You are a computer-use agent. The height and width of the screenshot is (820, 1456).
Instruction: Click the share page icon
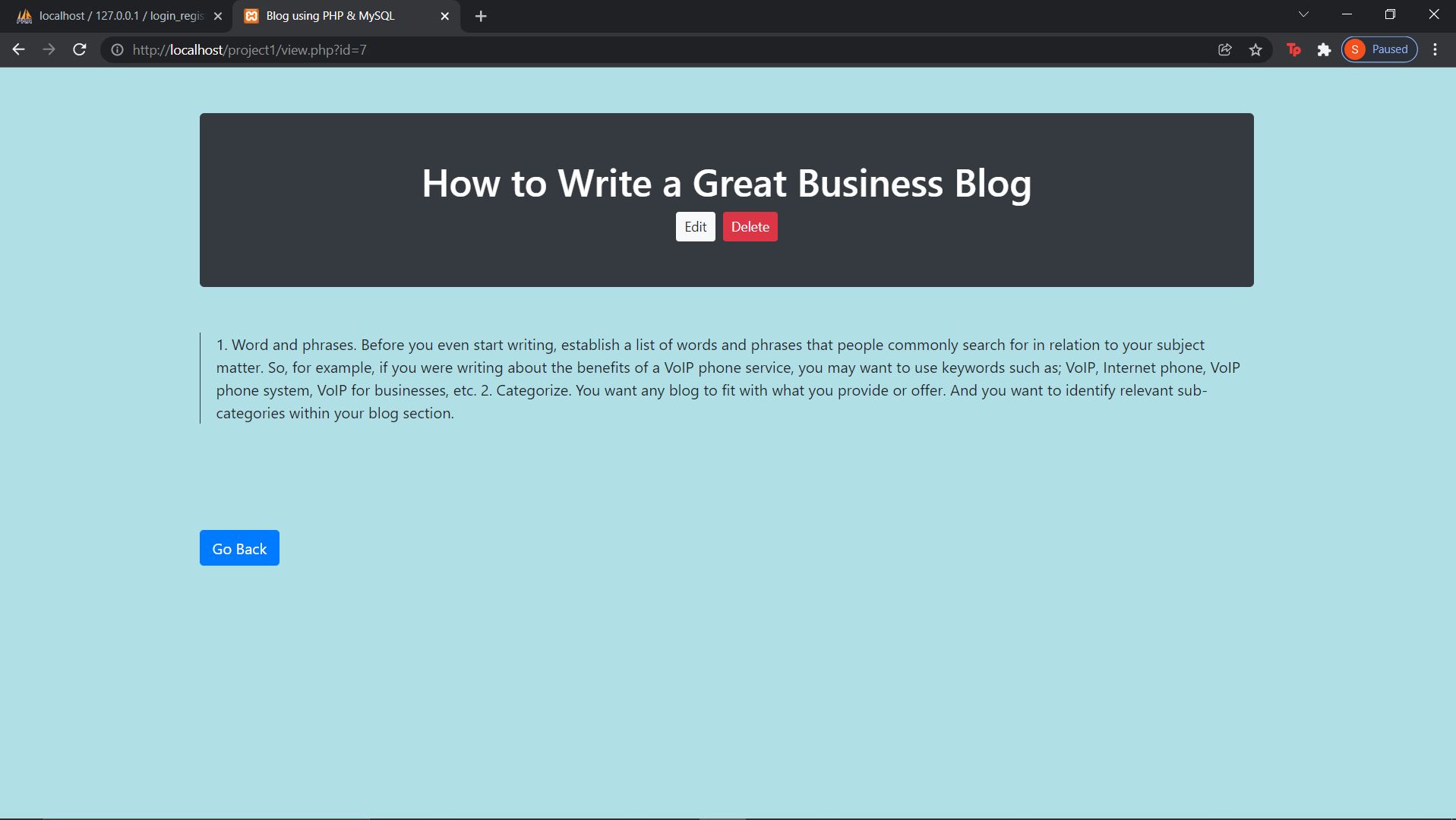[x=1224, y=50]
